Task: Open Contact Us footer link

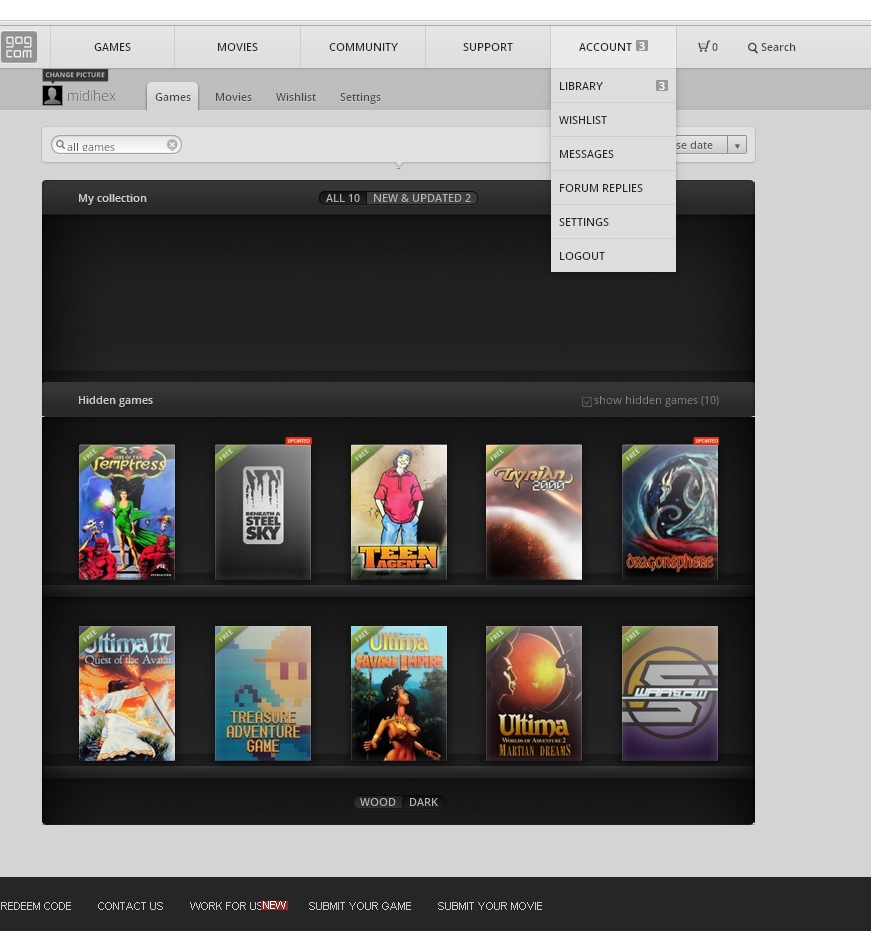Action: 130,906
